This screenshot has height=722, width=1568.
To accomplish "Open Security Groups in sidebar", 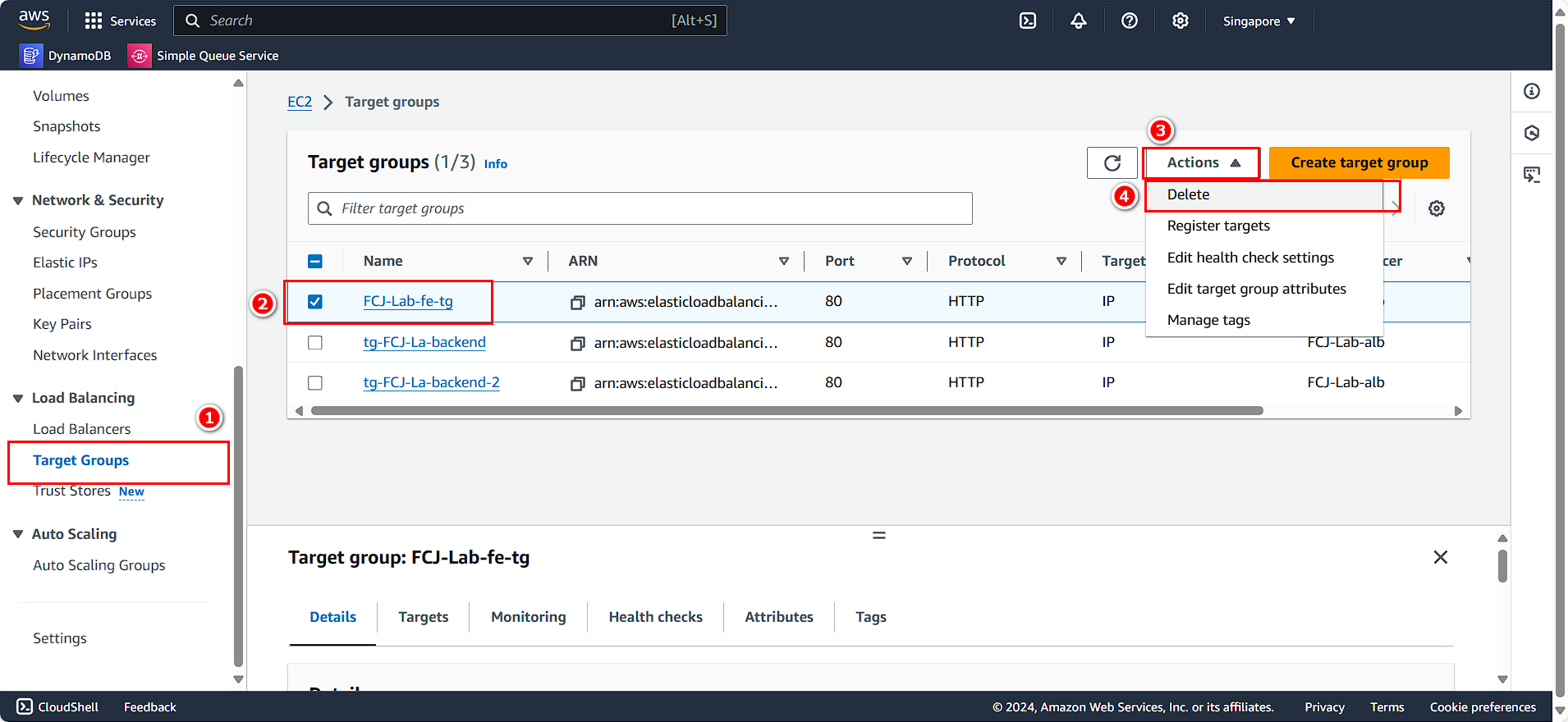I will (85, 232).
